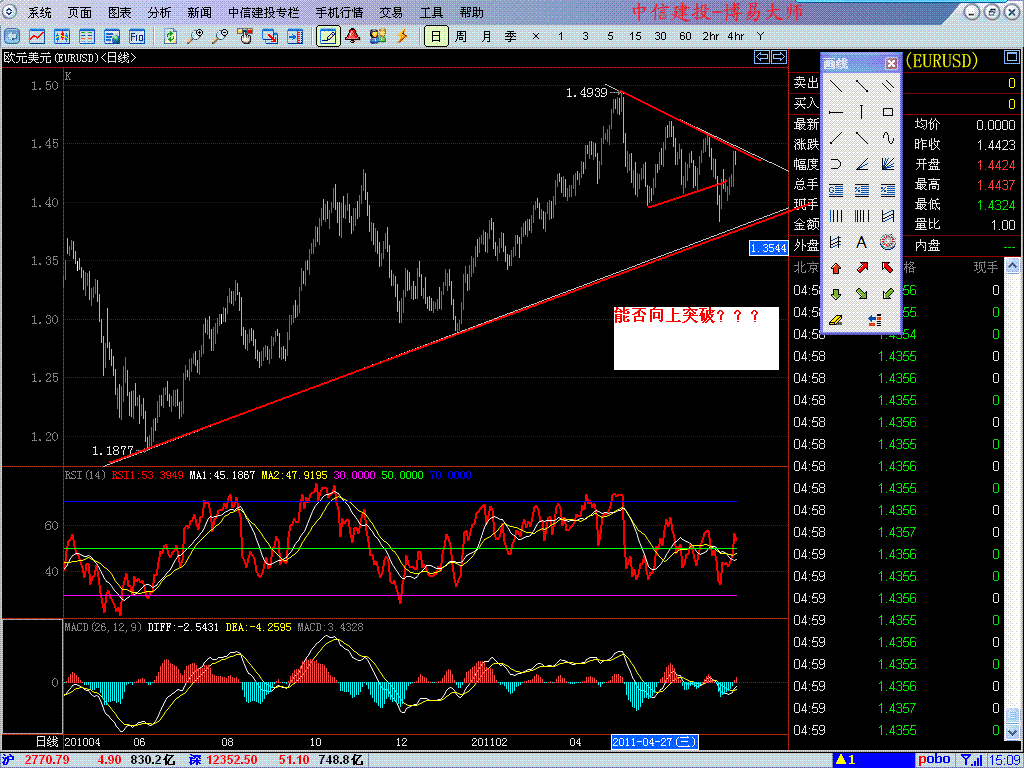The width and height of the screenshot is (1024, 768).
Task: Select the four-line periodic lines tool
Action: point(836,216)
